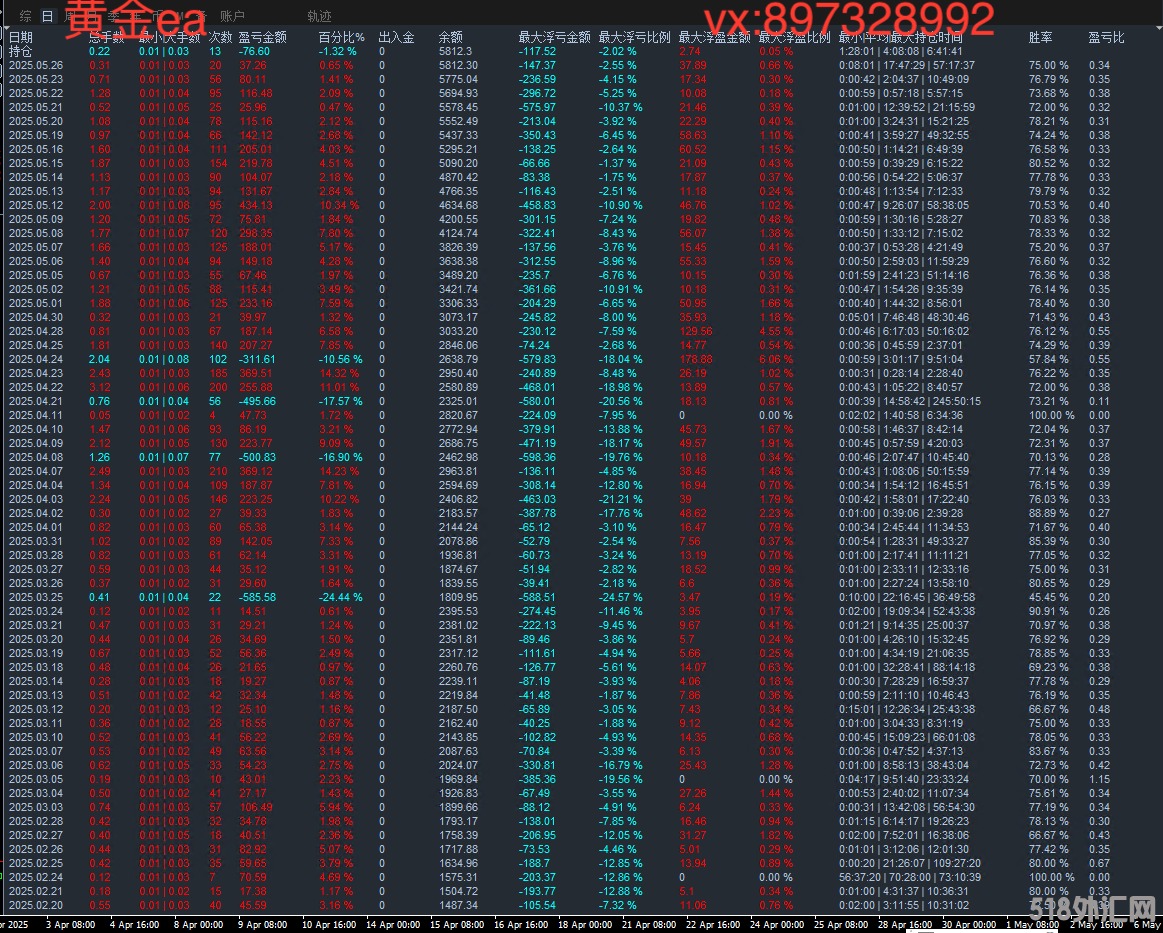
Task: Sort by the 日期 column header
Action: (x=20, y=37)
